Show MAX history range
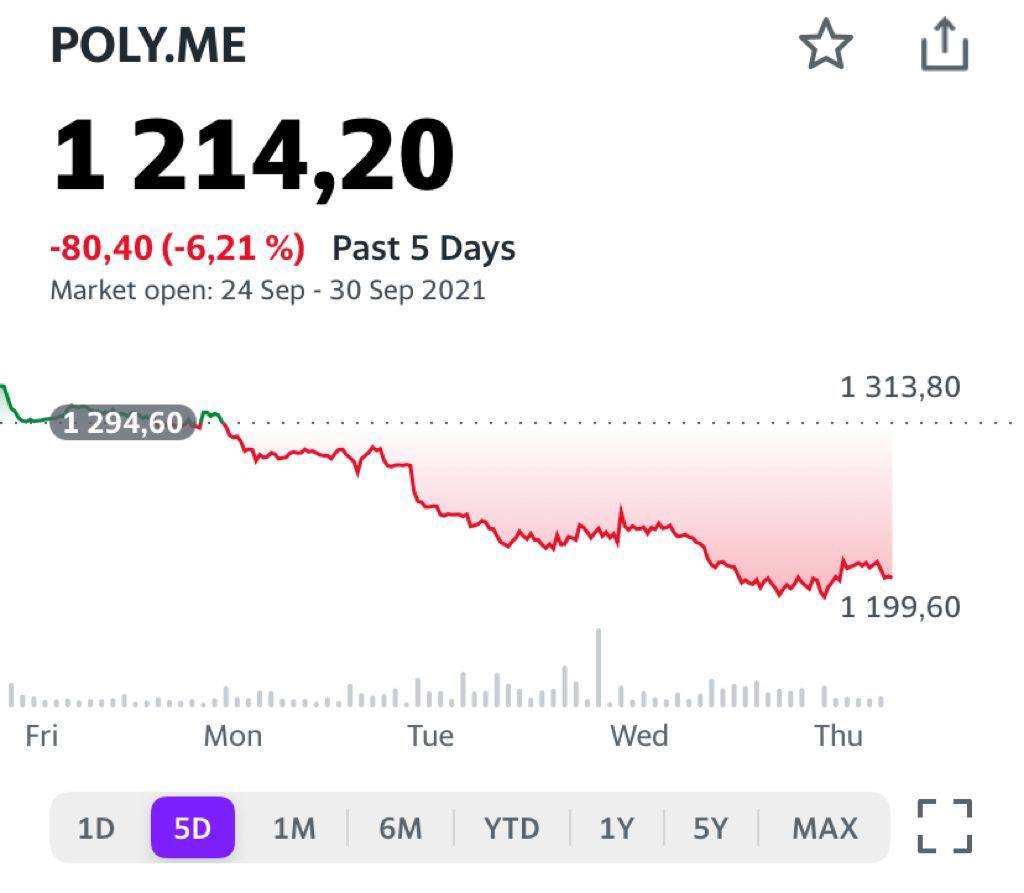This screenshot has height=893, width=1024. [x=825, y=828]
